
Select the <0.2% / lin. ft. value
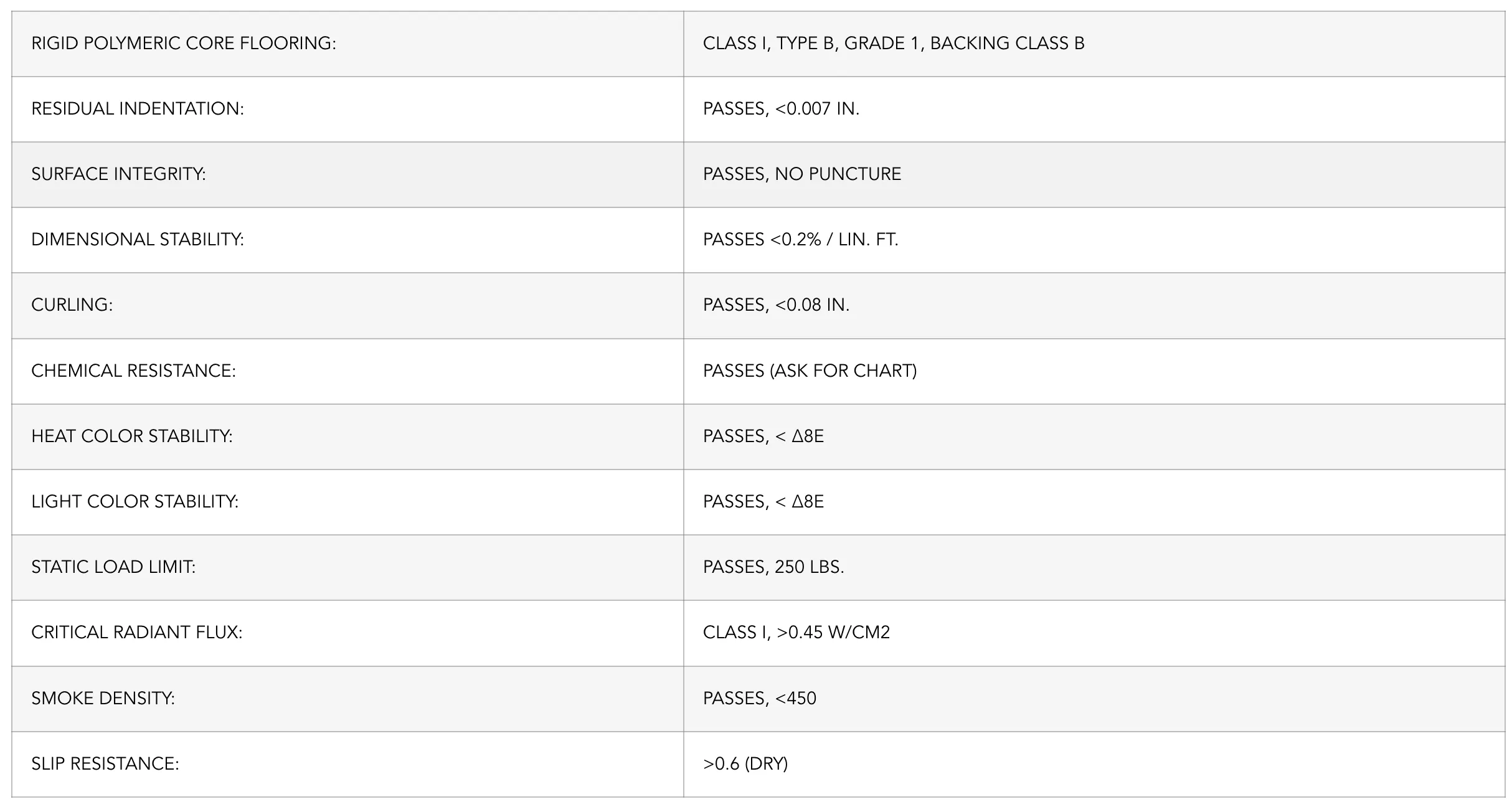[x=800, y=240]
